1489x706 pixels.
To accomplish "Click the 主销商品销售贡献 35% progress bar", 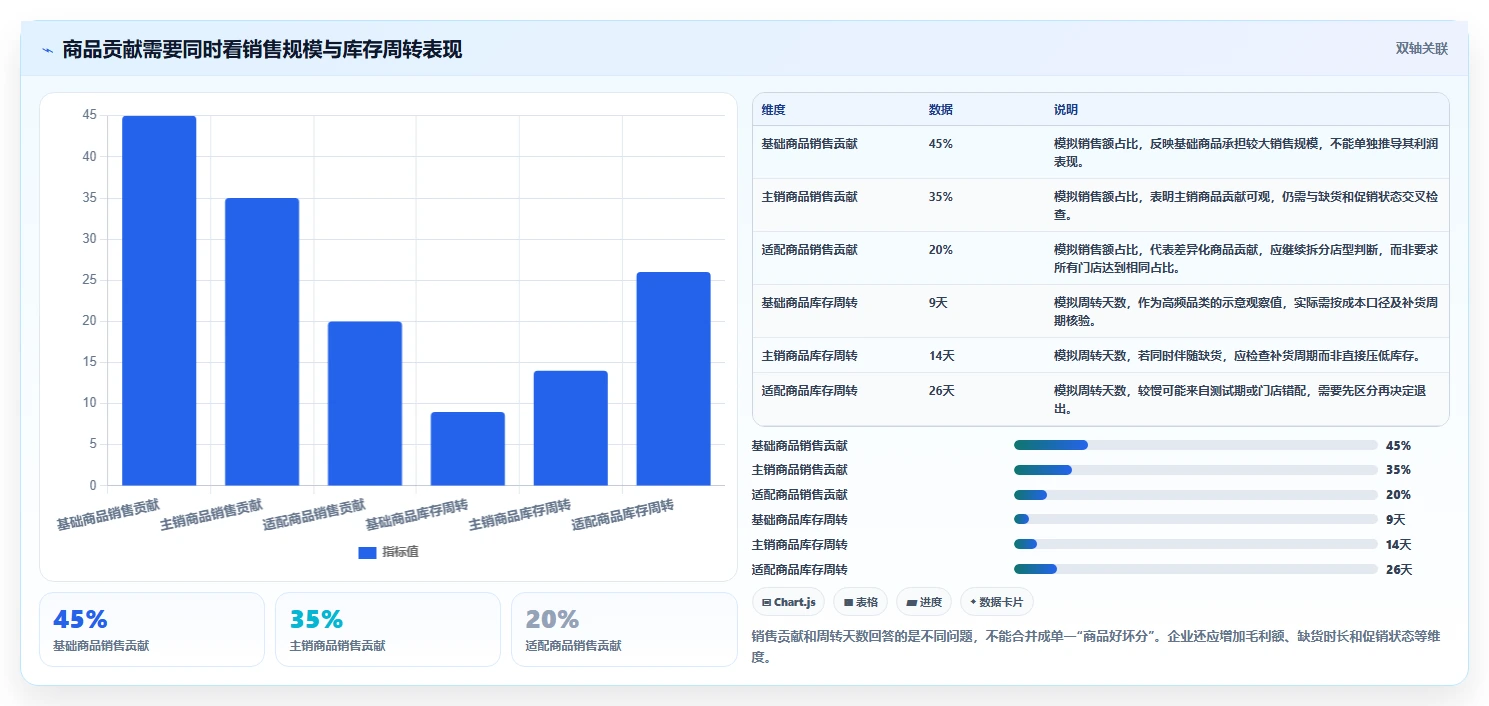I will (x=1195, y=470).
